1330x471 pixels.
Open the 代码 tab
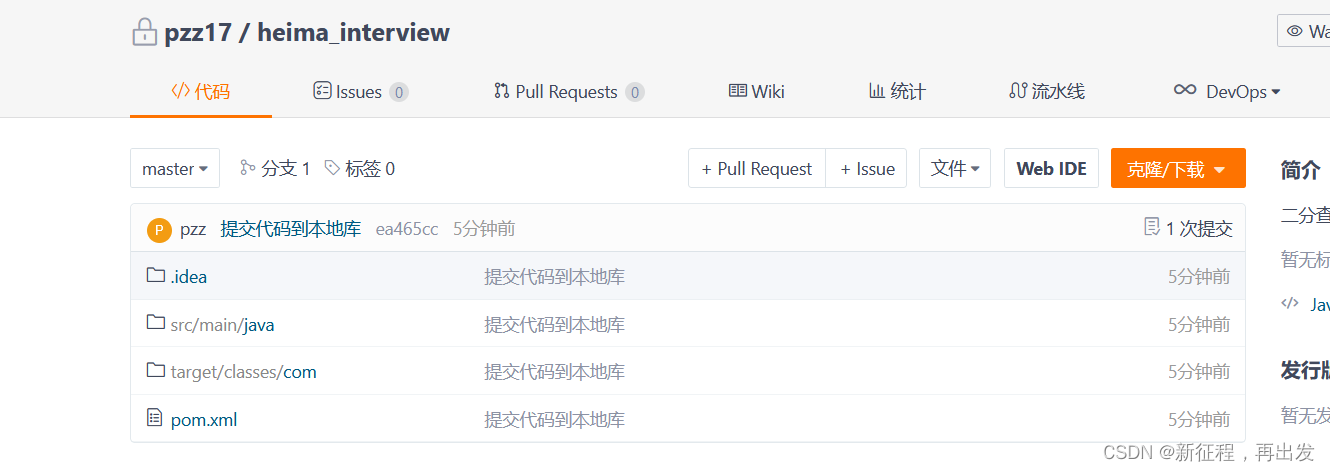click(x=200, y=91)
